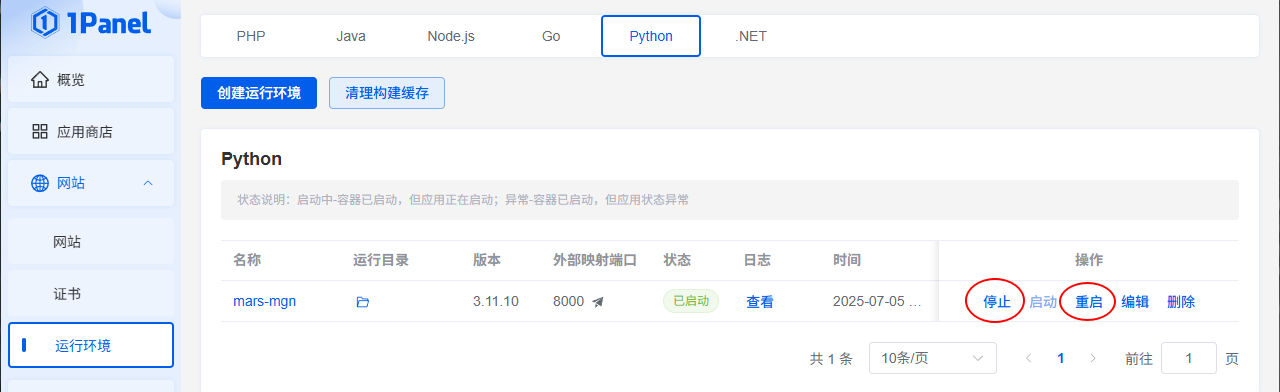Image resolution: width=1280 pixels, height=392 pixels.
Task: Click the 名称 column header
Action: click(247, 260)
